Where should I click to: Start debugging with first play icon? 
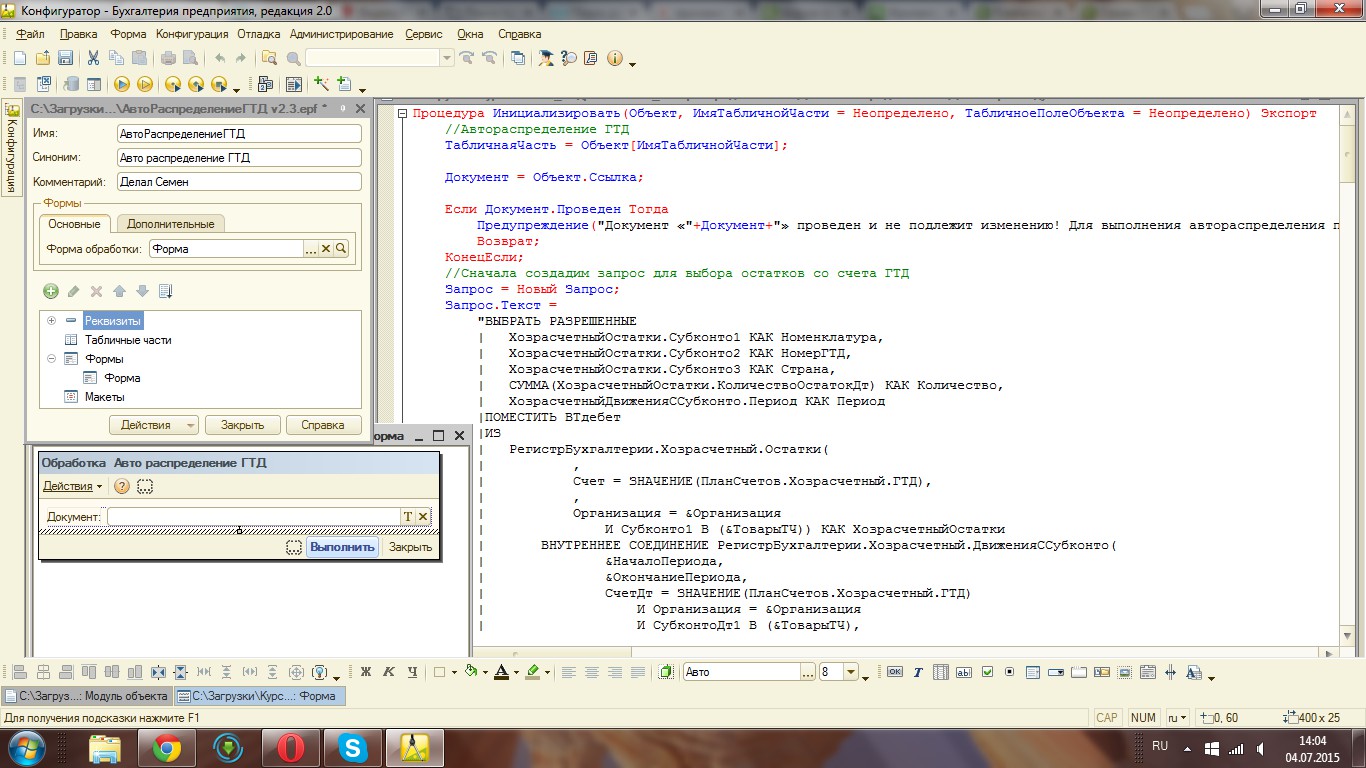(x=122, y=85)
